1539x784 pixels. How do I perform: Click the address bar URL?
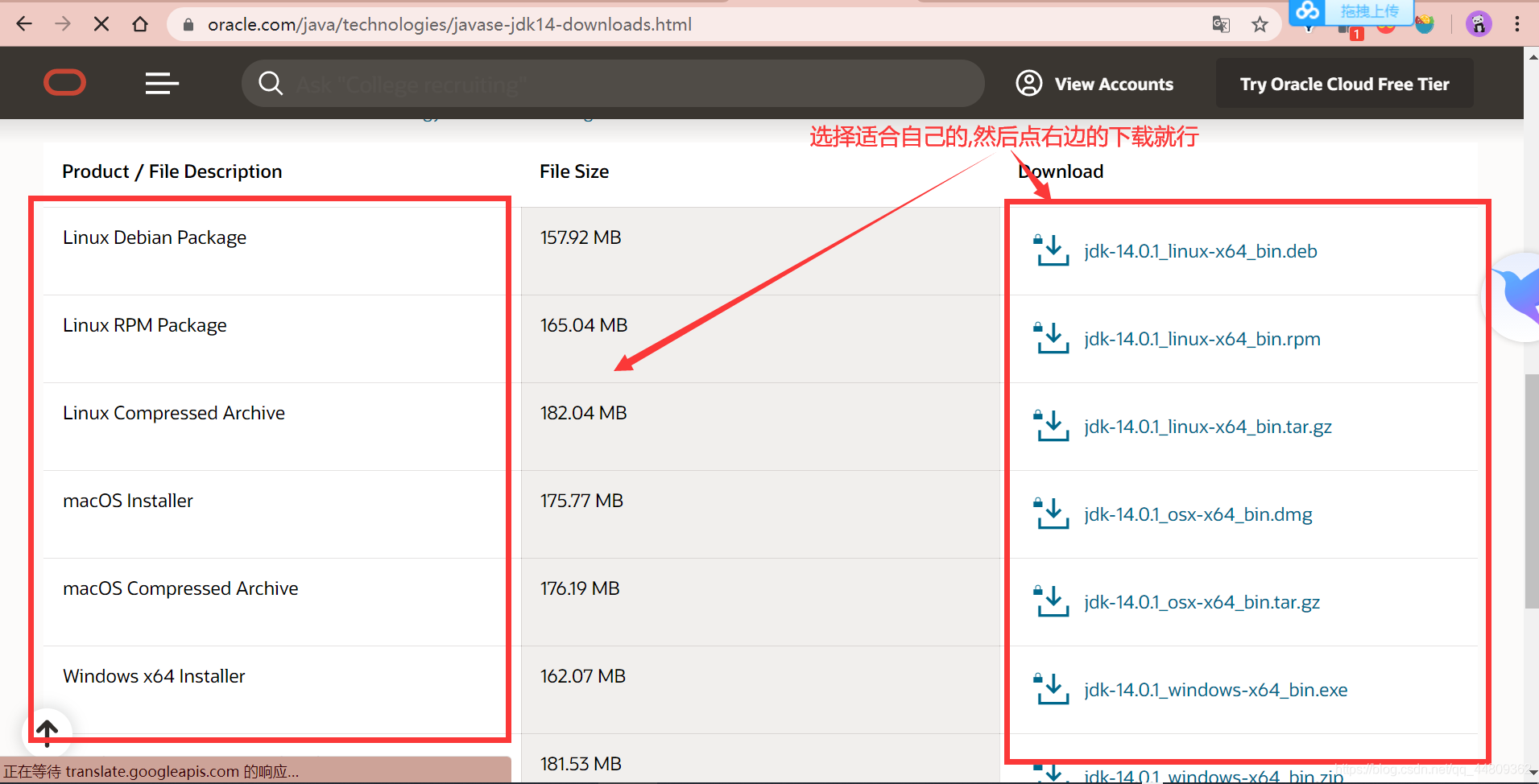point(449,25)
